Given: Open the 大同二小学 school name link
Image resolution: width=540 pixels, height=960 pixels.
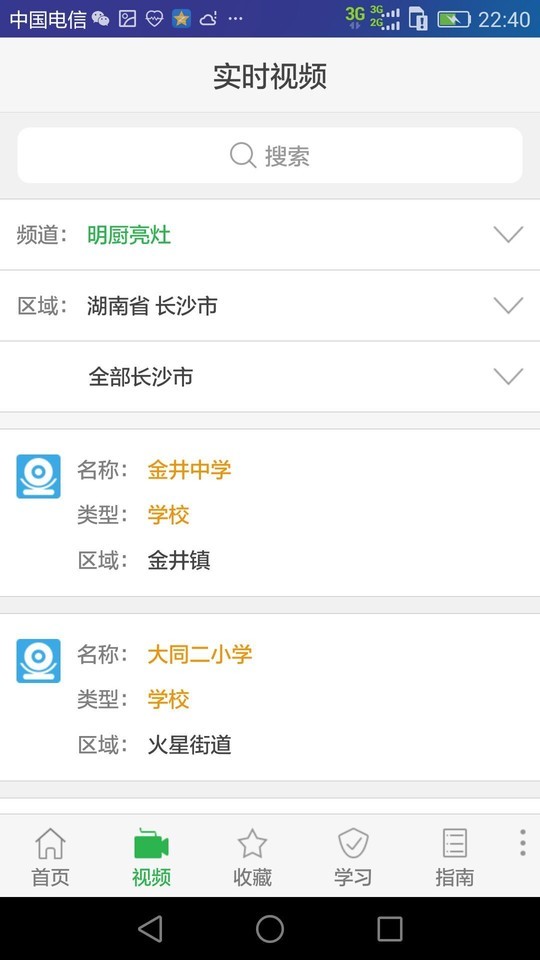Looking at the screenshot, I should coord(200,654).
